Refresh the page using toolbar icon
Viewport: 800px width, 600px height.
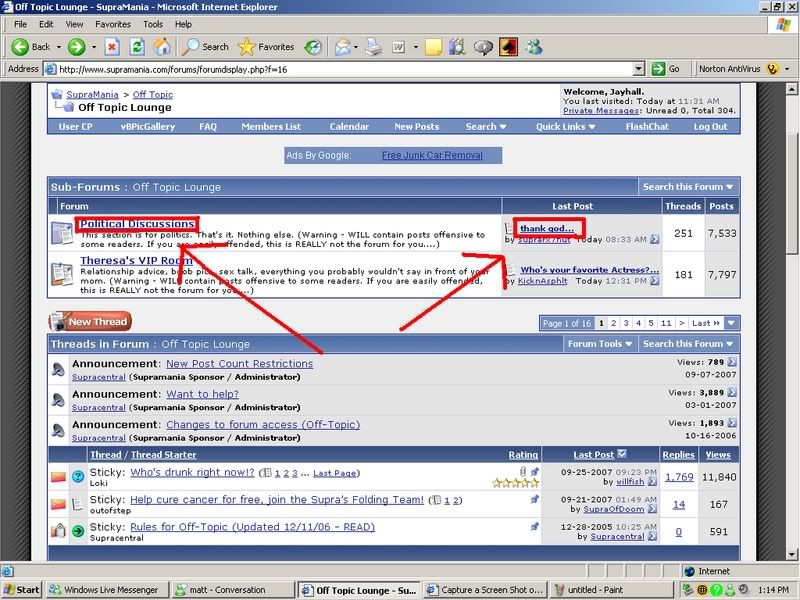tap(137, 47)
